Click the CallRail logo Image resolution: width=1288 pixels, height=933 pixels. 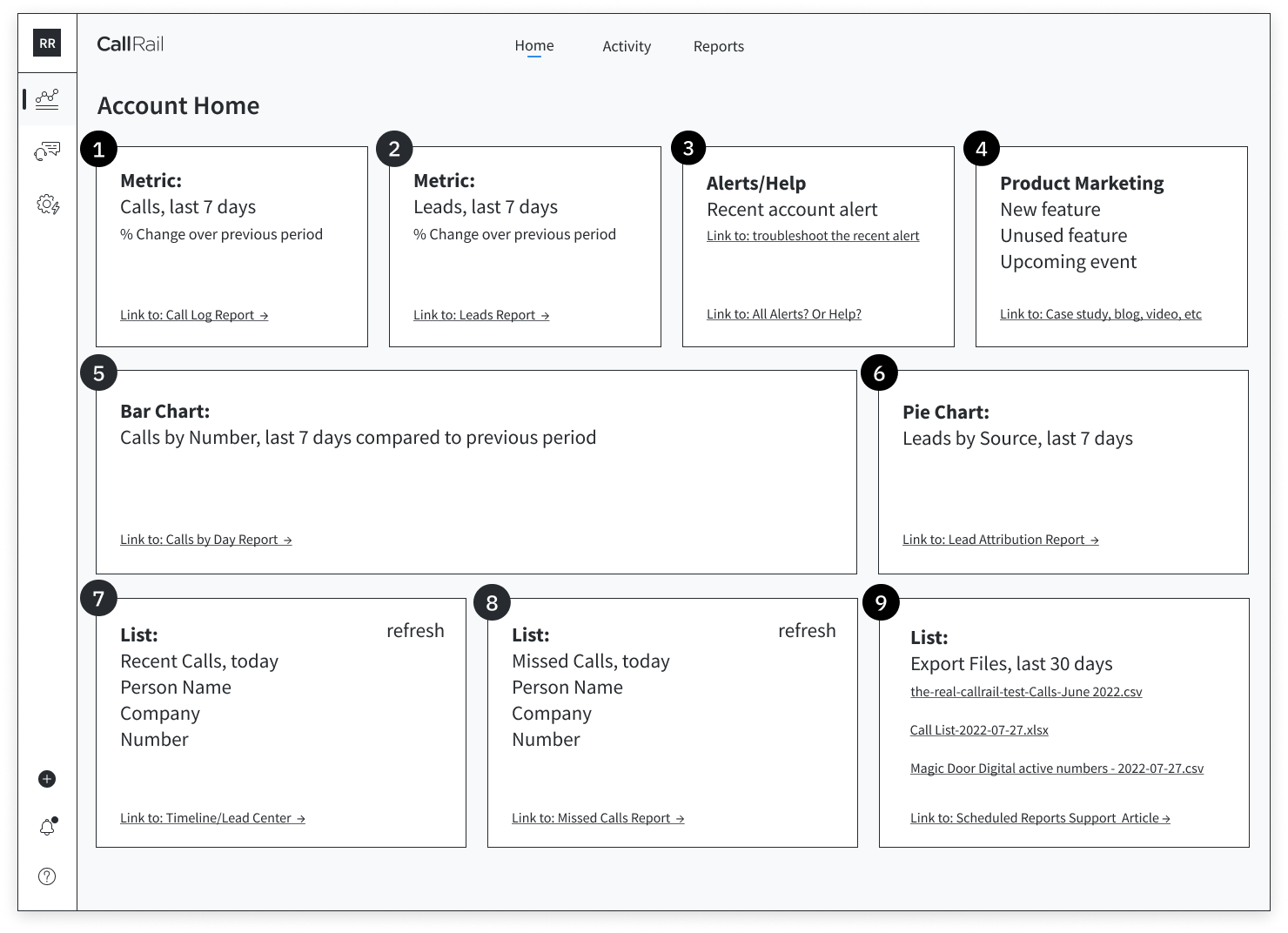coord(130,44)
